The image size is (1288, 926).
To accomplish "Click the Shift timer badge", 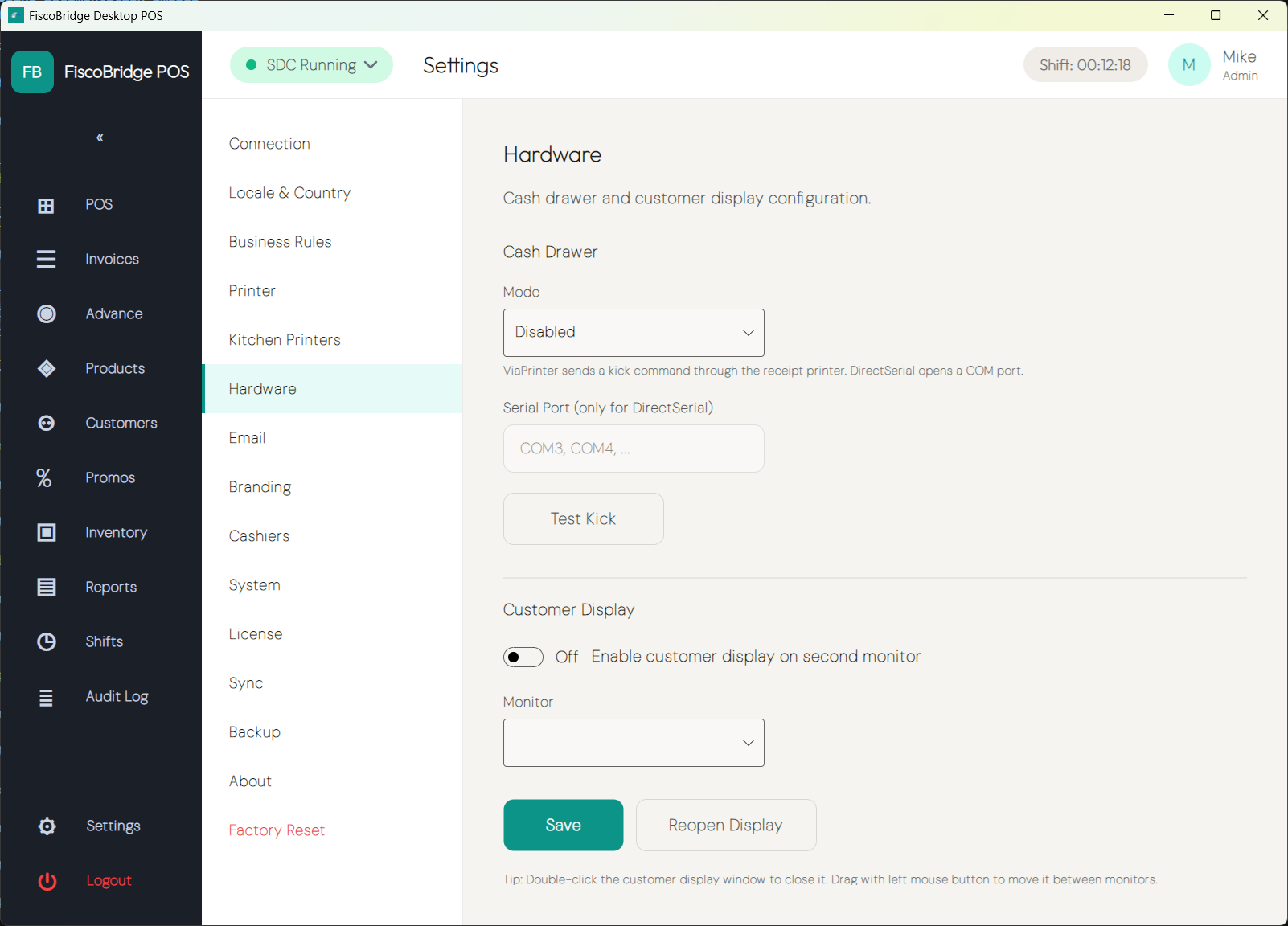I will click(x=1085, y=65).
